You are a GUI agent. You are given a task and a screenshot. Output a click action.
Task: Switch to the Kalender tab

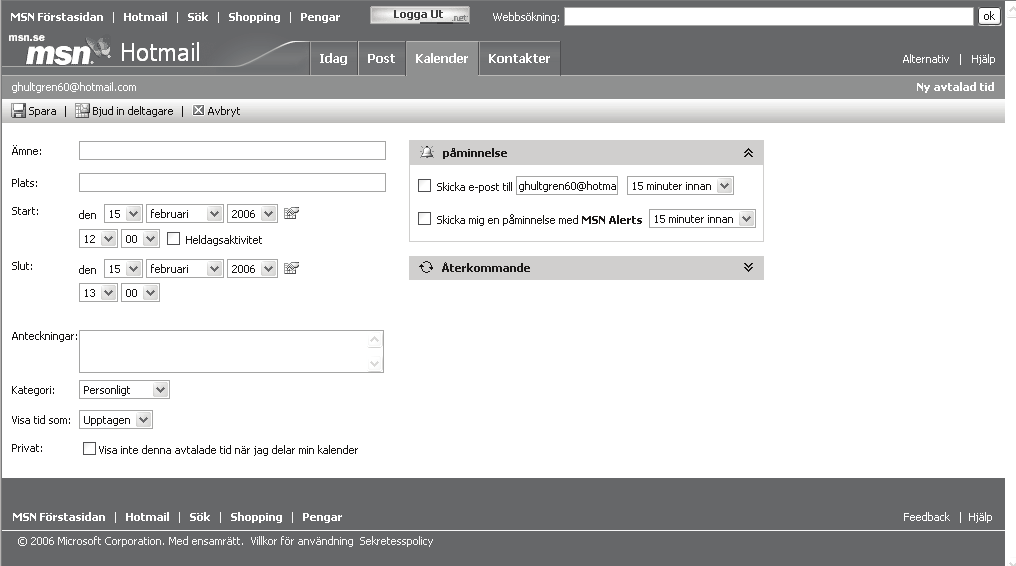point(442,58)
